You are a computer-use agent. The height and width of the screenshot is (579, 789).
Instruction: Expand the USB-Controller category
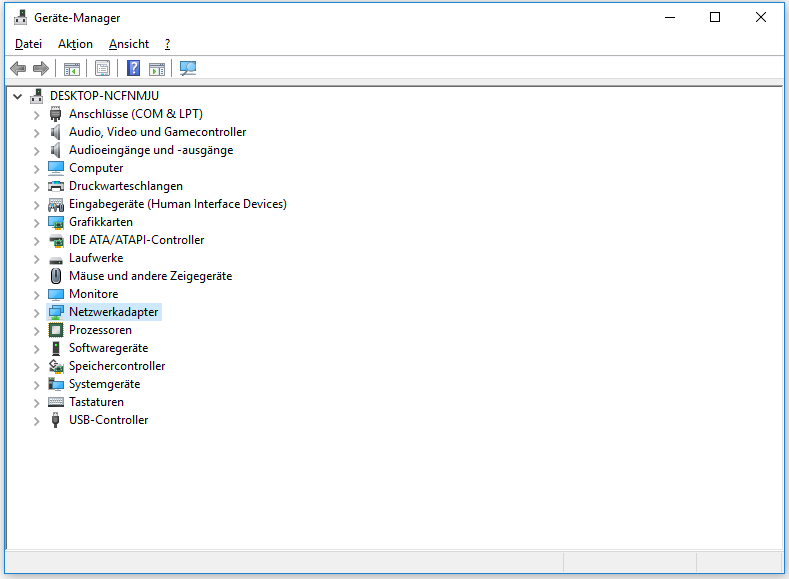[36, 421]
